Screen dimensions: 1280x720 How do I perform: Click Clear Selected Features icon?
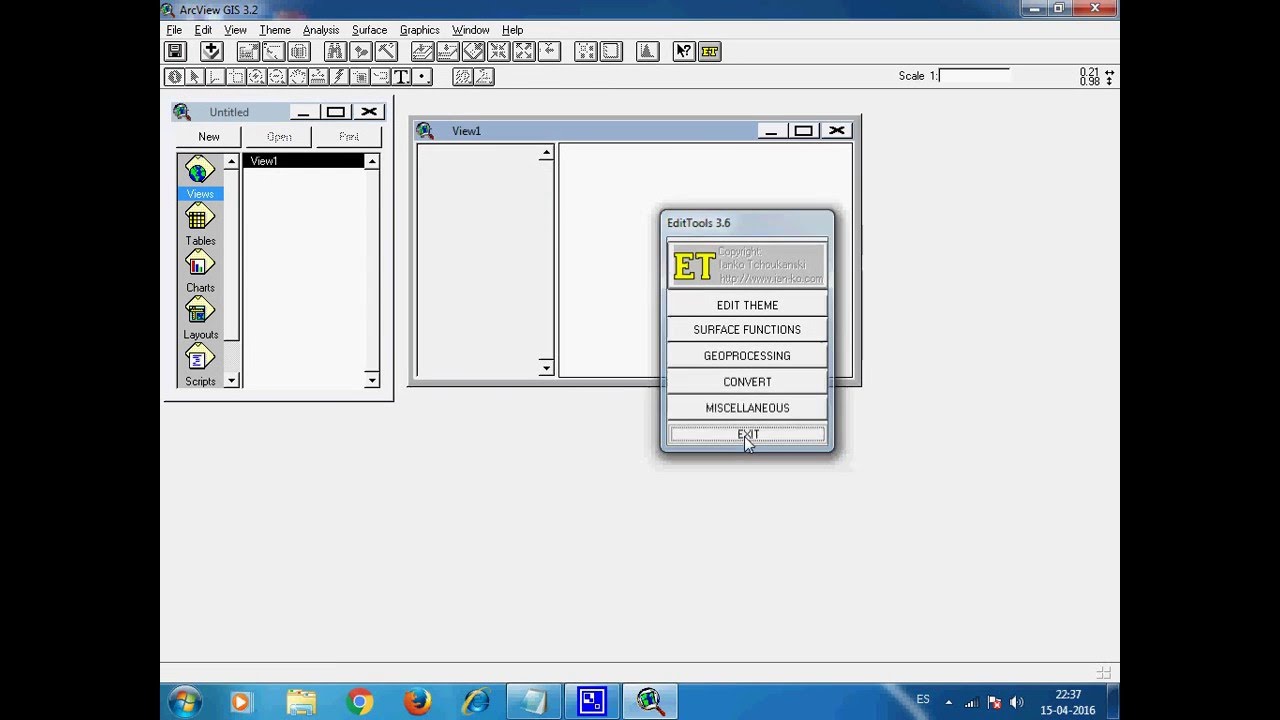[x=610, y=51]
